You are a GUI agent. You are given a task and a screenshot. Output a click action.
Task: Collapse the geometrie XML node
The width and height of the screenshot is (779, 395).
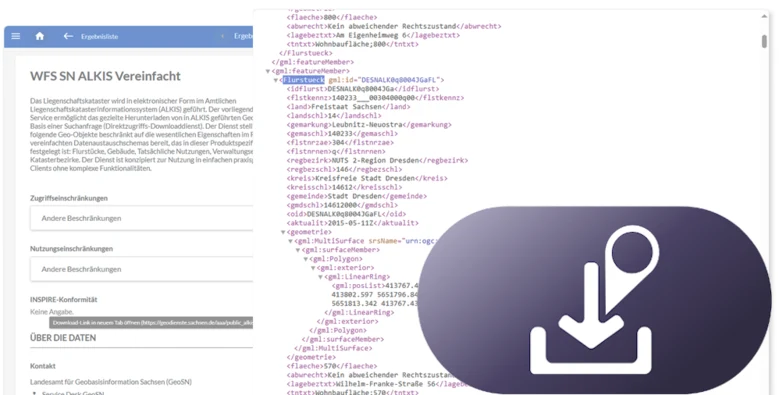point(283,232)
